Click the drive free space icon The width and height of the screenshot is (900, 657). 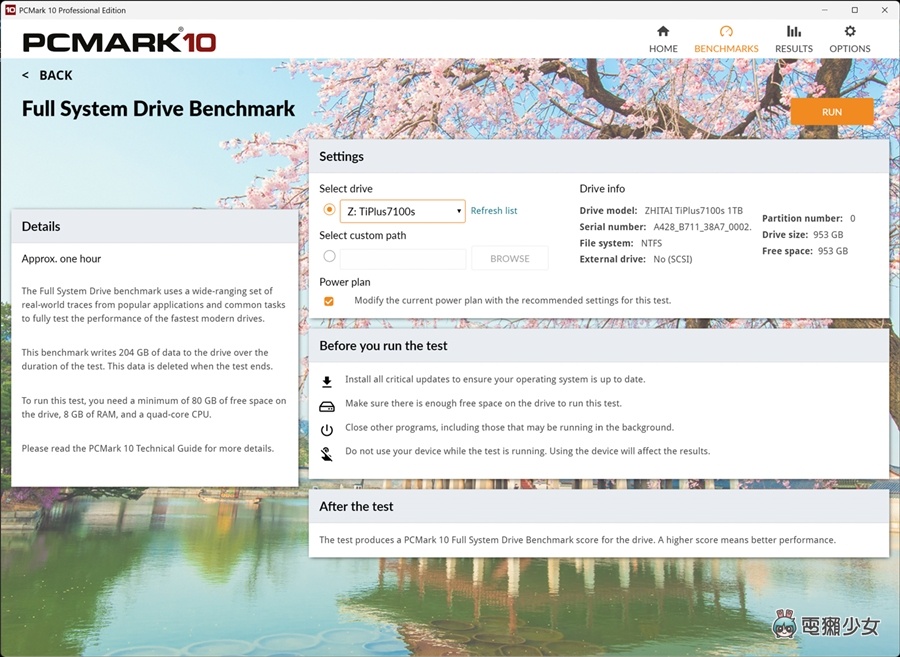point(327,405)
